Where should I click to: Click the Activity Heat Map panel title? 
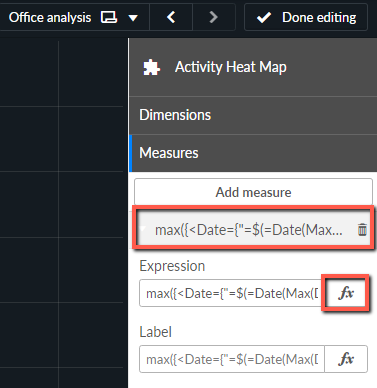pyautogui.click(x=231, y=67)
